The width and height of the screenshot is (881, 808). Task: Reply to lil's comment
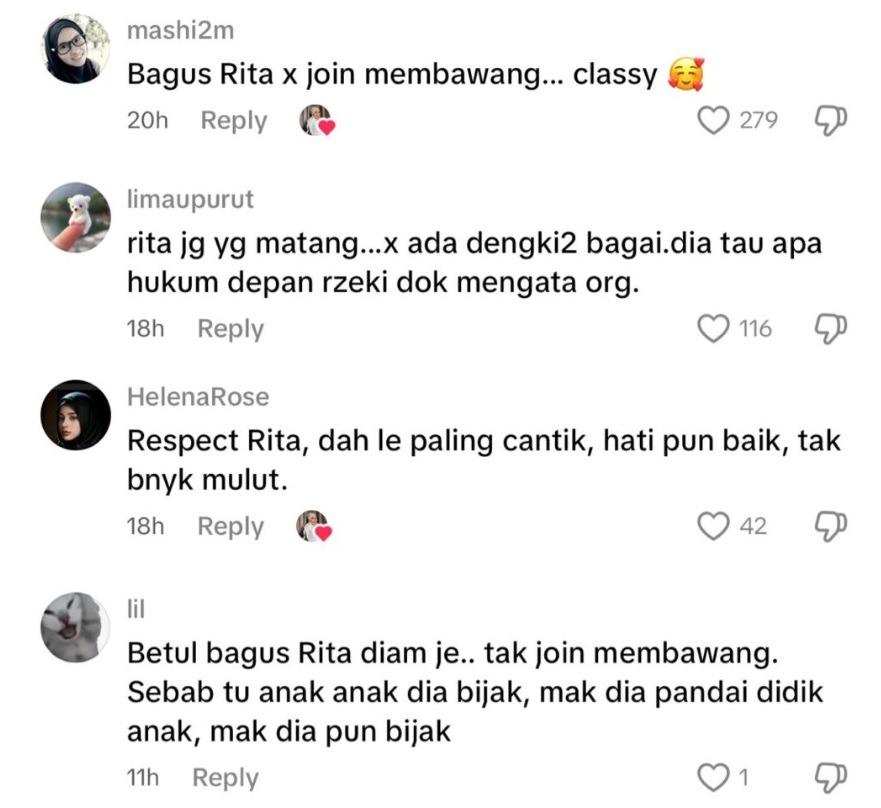(x=225, y=778)
